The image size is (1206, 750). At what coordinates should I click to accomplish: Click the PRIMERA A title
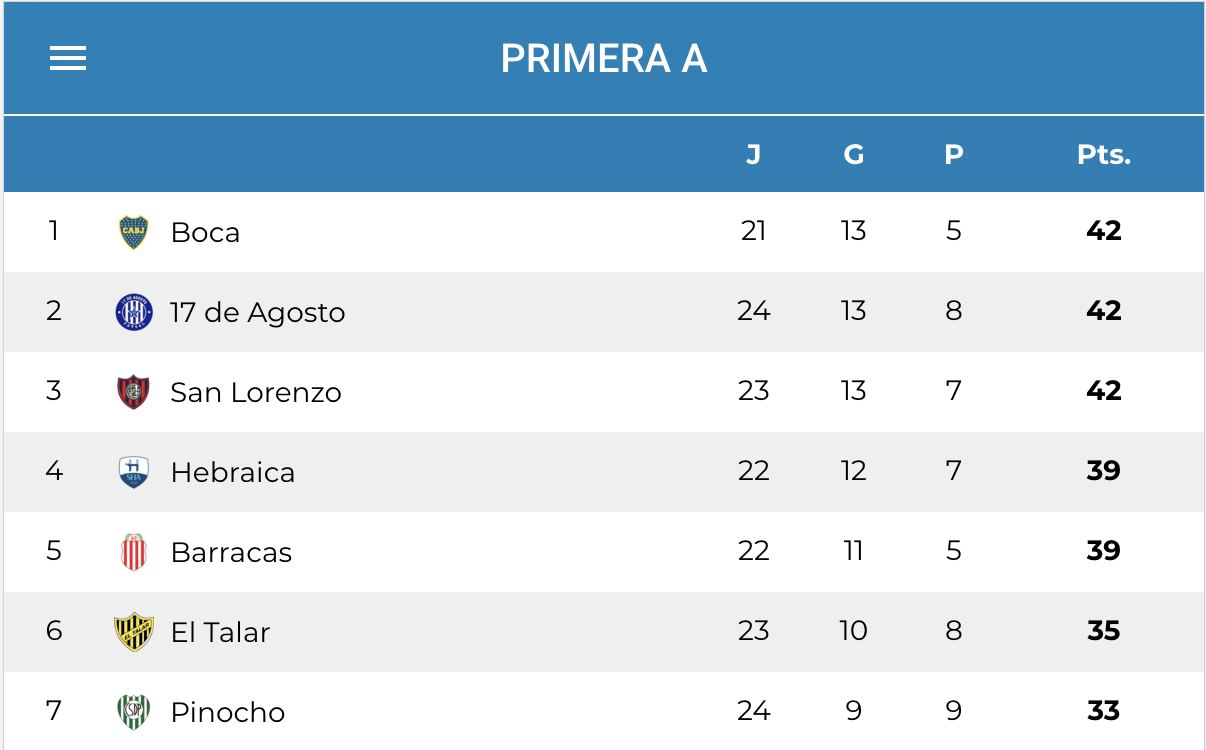click(603, 59)
